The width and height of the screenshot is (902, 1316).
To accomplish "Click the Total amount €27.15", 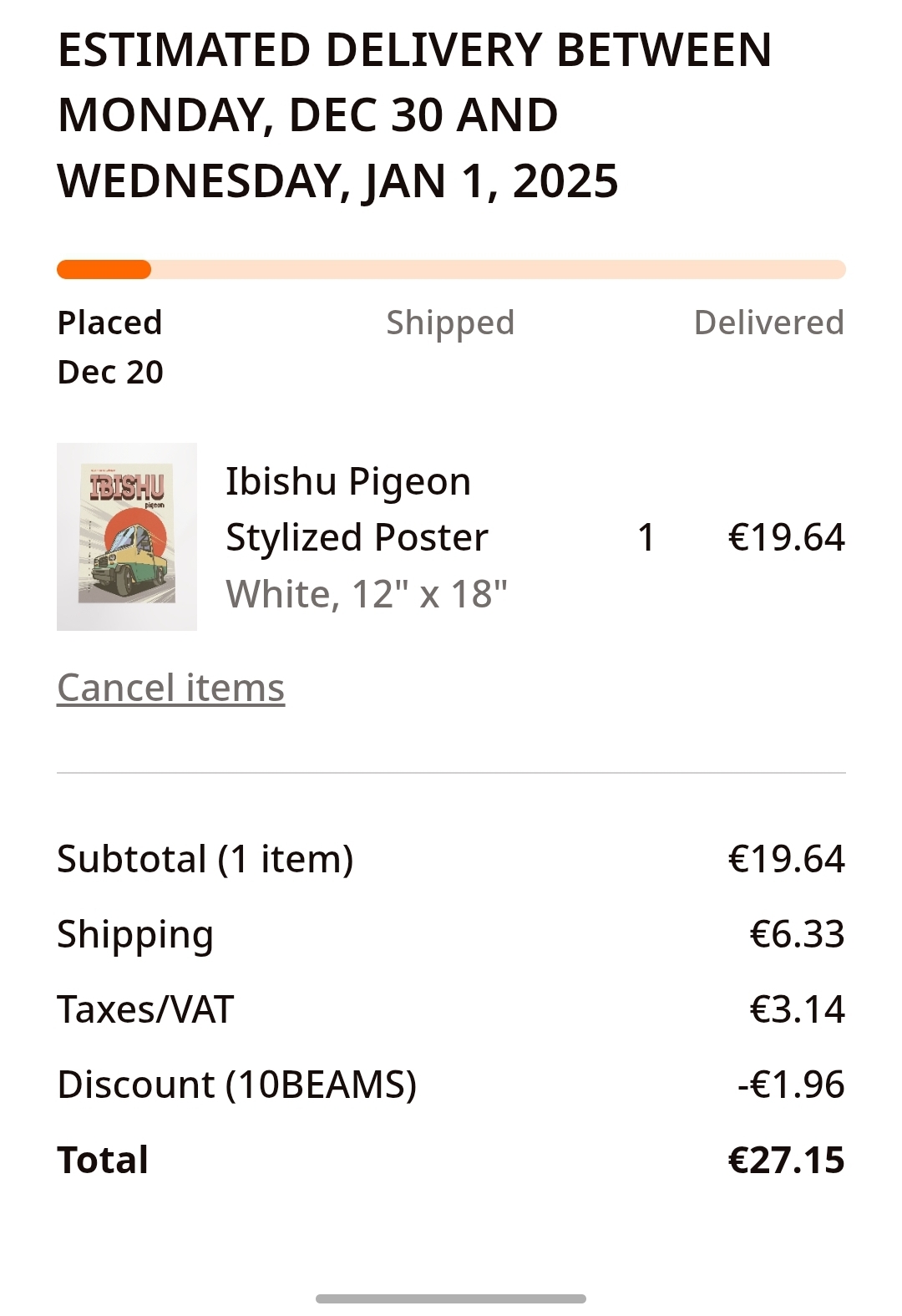I will [x=786, y=1160].
